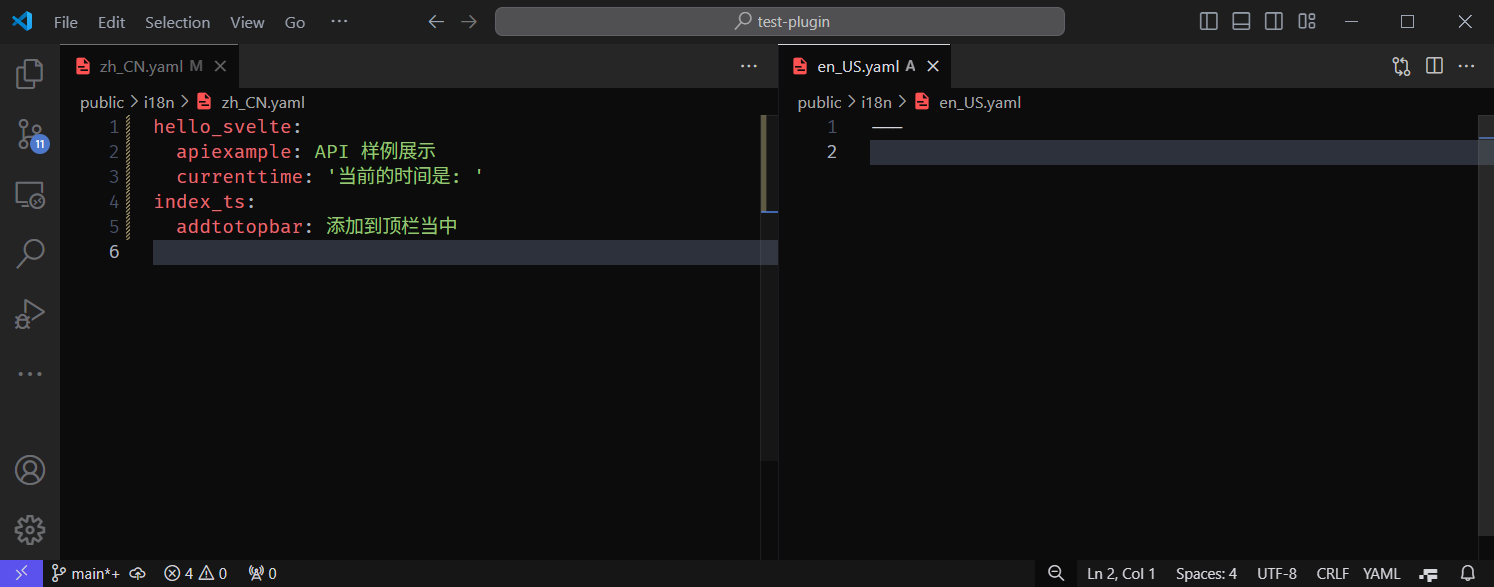Split the right editor with split icon
The image size is (1494, 587).
pyautogui.click(x=1434, y=66)
